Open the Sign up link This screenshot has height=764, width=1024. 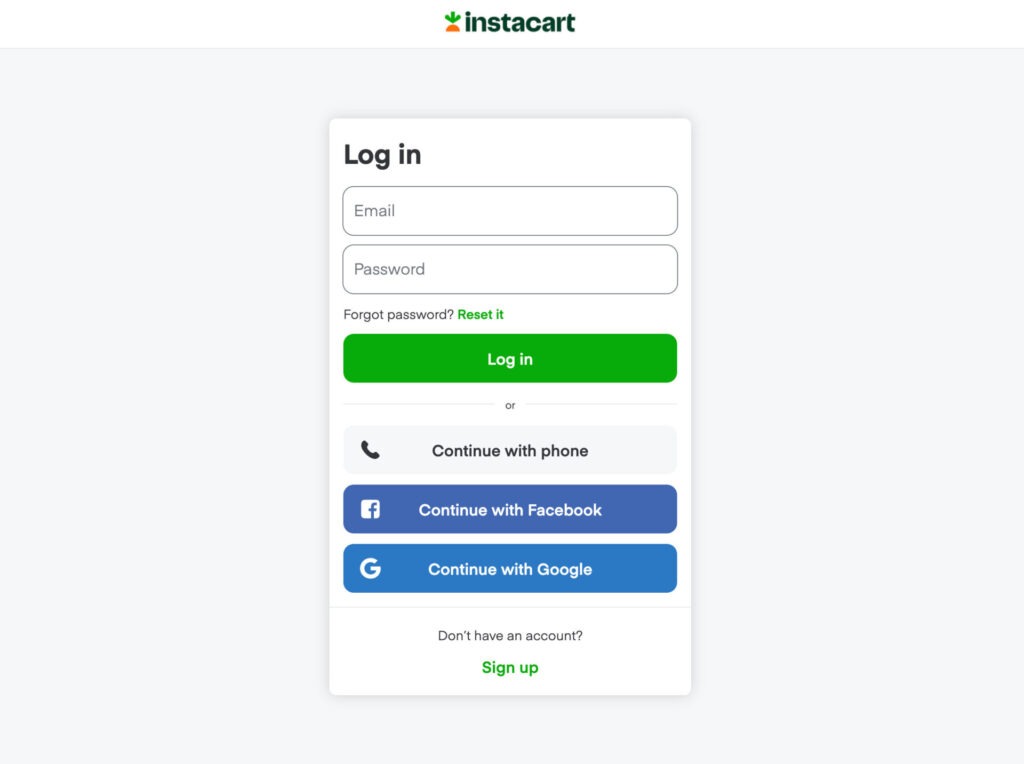point(510,667)
